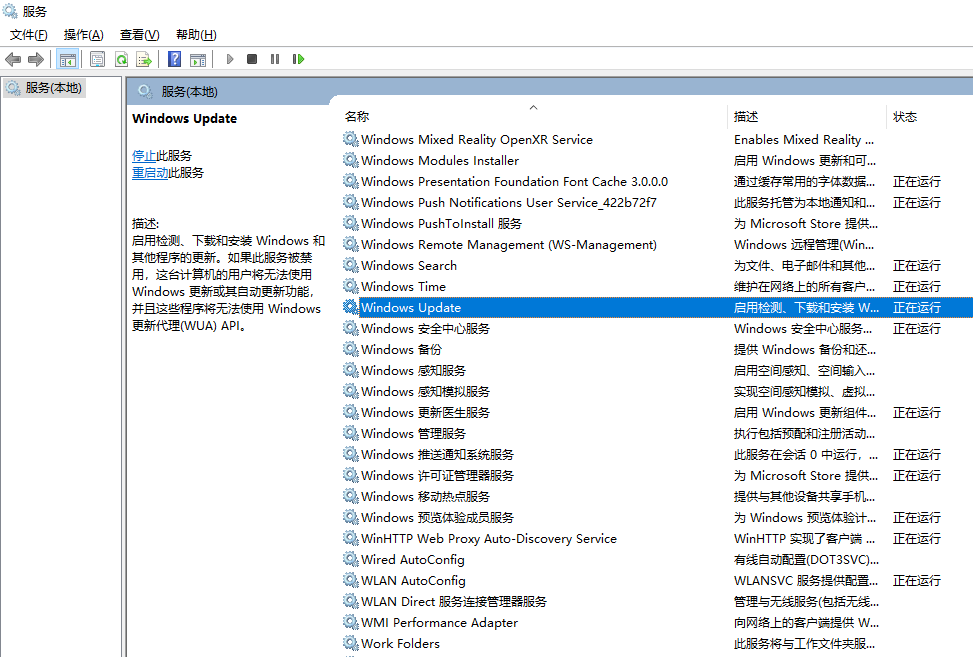Select Windows 移动热点服务 row

point(657,496)
